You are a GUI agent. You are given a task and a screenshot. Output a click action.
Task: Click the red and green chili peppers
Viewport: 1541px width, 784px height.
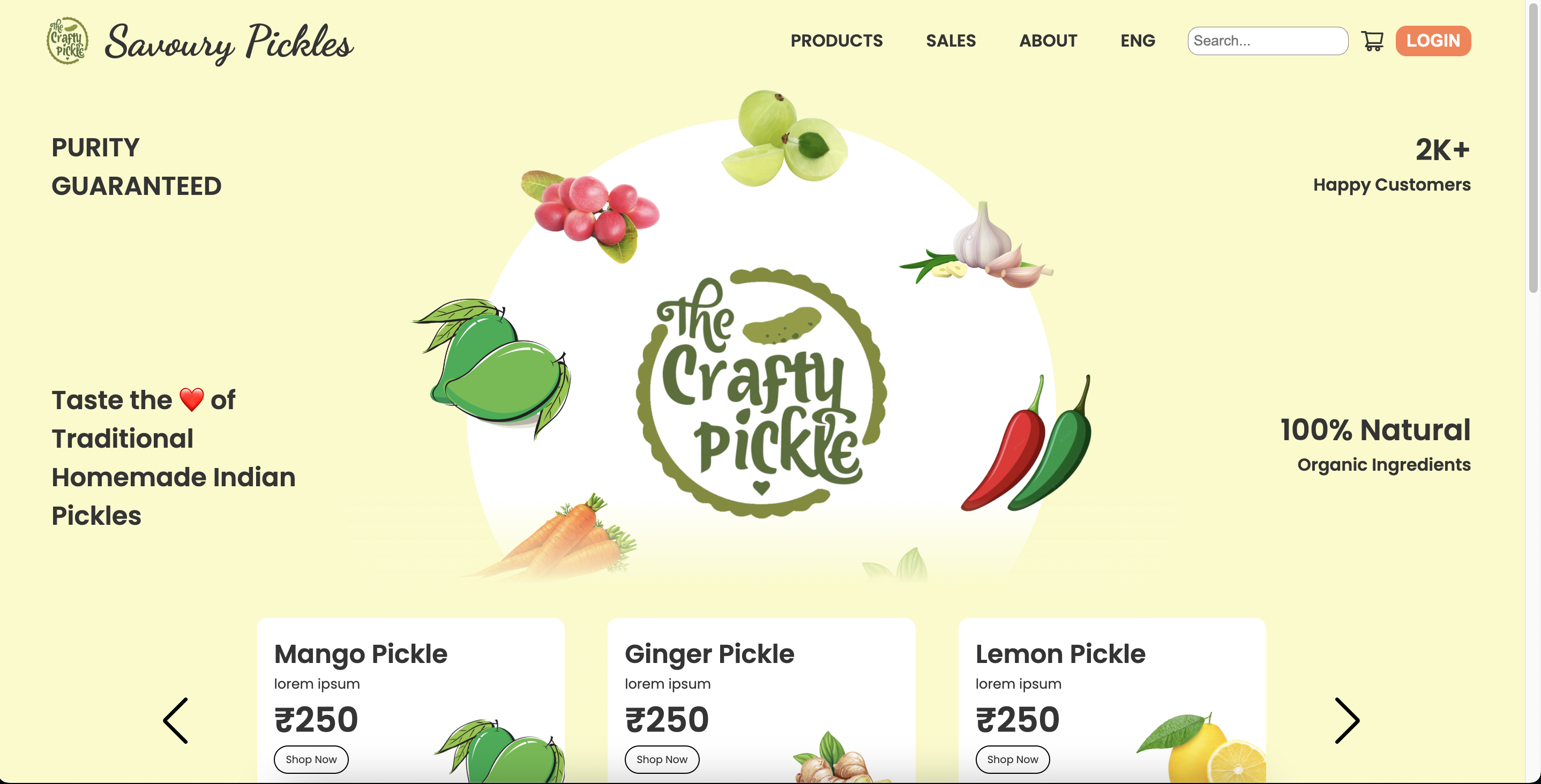tap(1027, 443)
